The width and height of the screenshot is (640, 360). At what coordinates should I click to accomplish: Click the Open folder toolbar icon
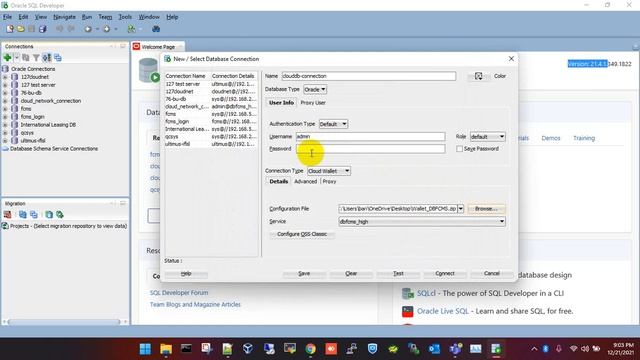pyautogui.click(x=20, y=29)
